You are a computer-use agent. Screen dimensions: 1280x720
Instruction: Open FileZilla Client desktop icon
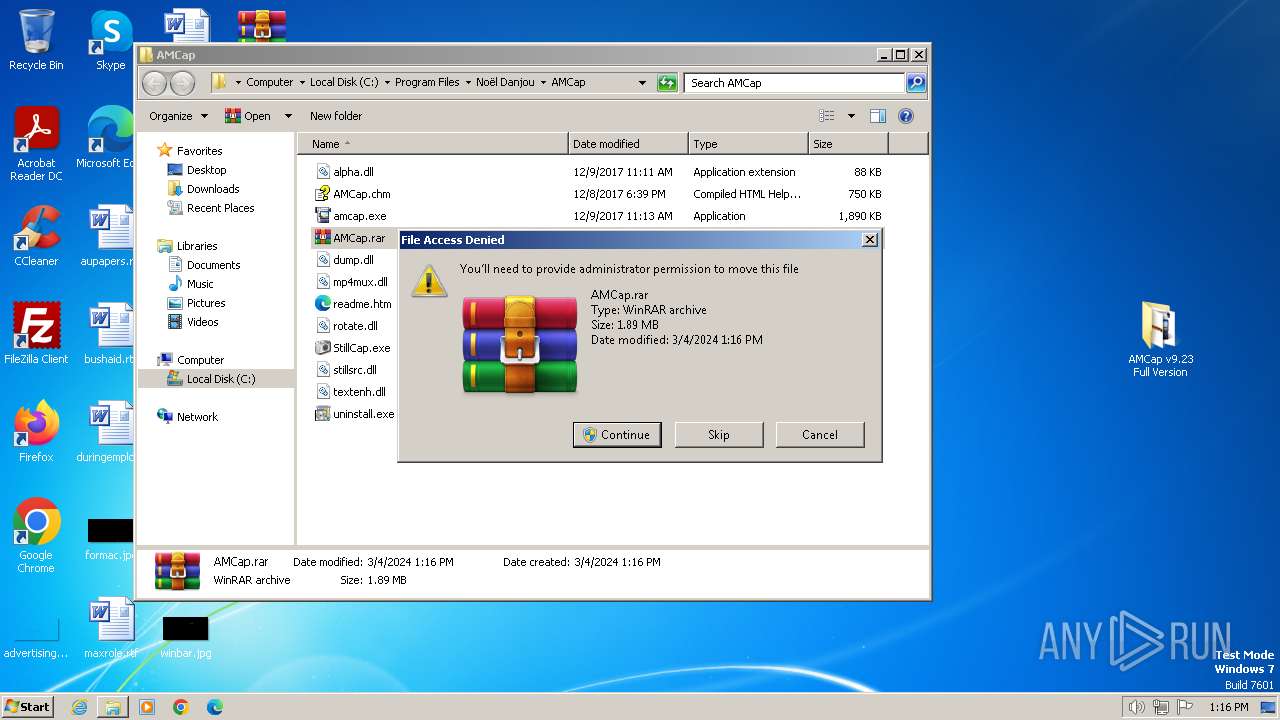(x=36, y=333)
